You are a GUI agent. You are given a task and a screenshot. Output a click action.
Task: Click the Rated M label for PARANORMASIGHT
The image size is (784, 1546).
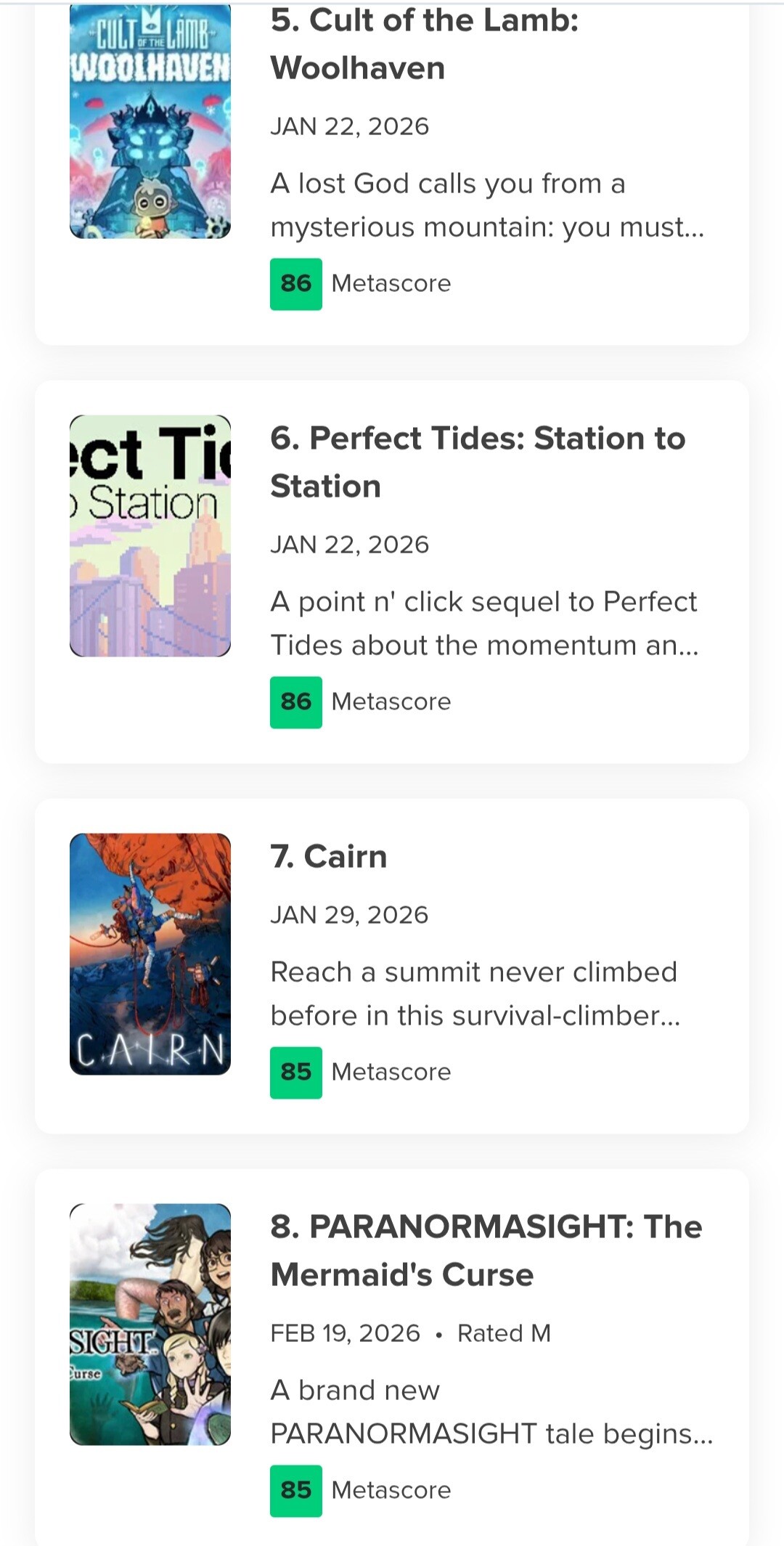[504, 1333]
